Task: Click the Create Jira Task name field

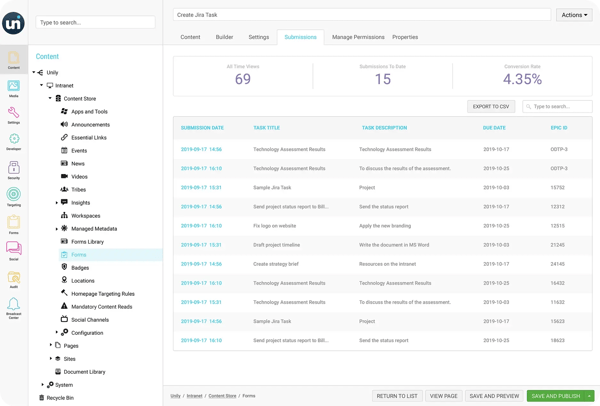Action: [362, 15]
